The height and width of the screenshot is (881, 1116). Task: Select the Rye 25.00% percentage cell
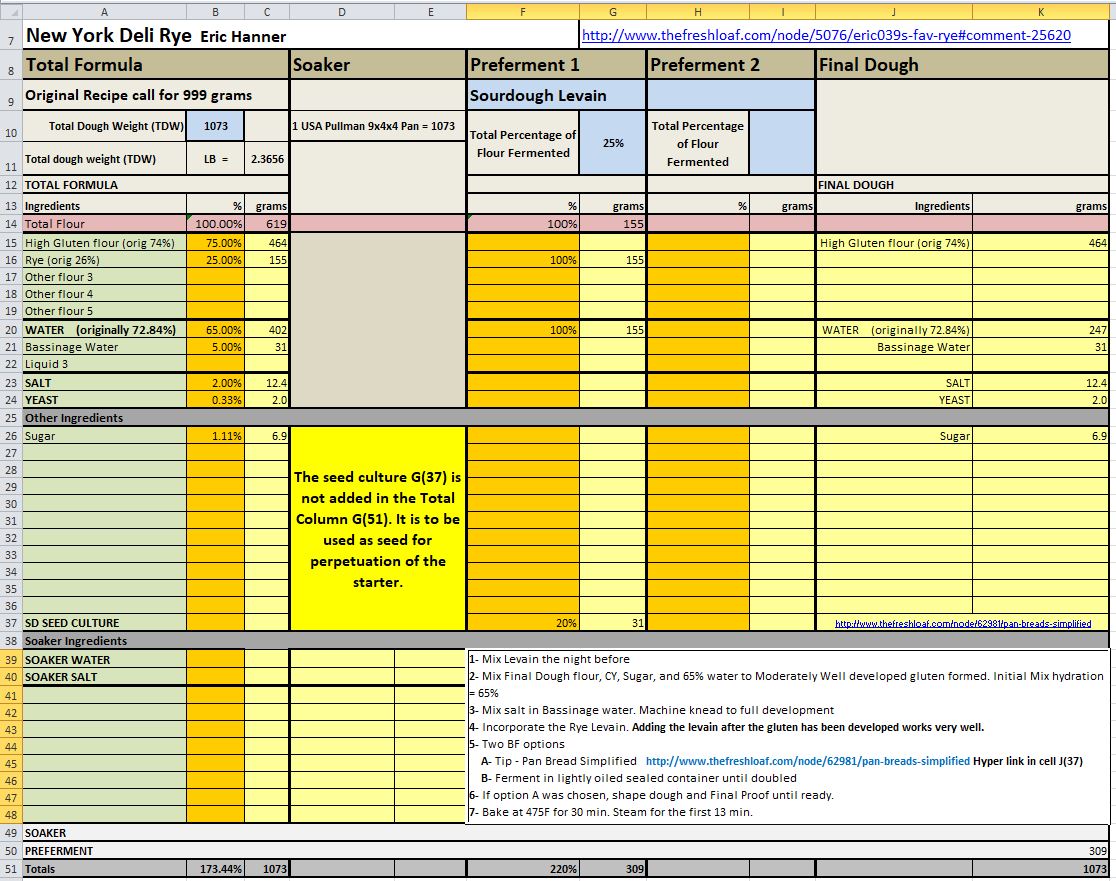pos(215,260)
